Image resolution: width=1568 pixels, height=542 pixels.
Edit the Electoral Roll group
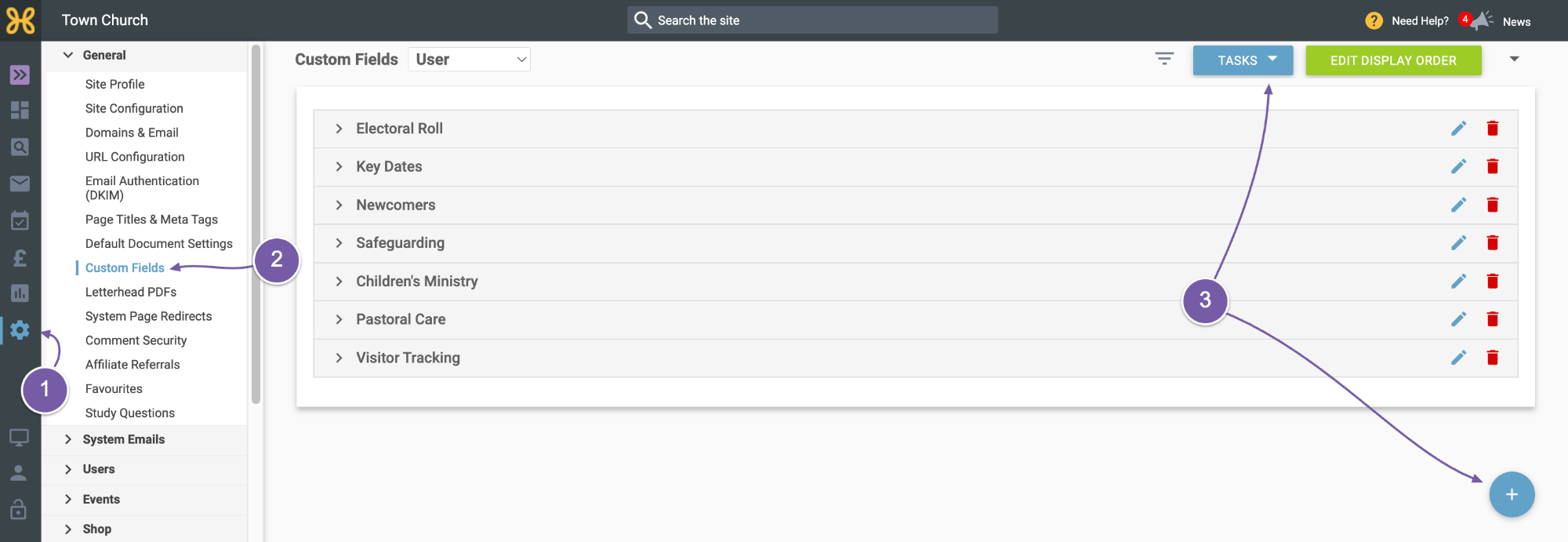coord(1458,129)
